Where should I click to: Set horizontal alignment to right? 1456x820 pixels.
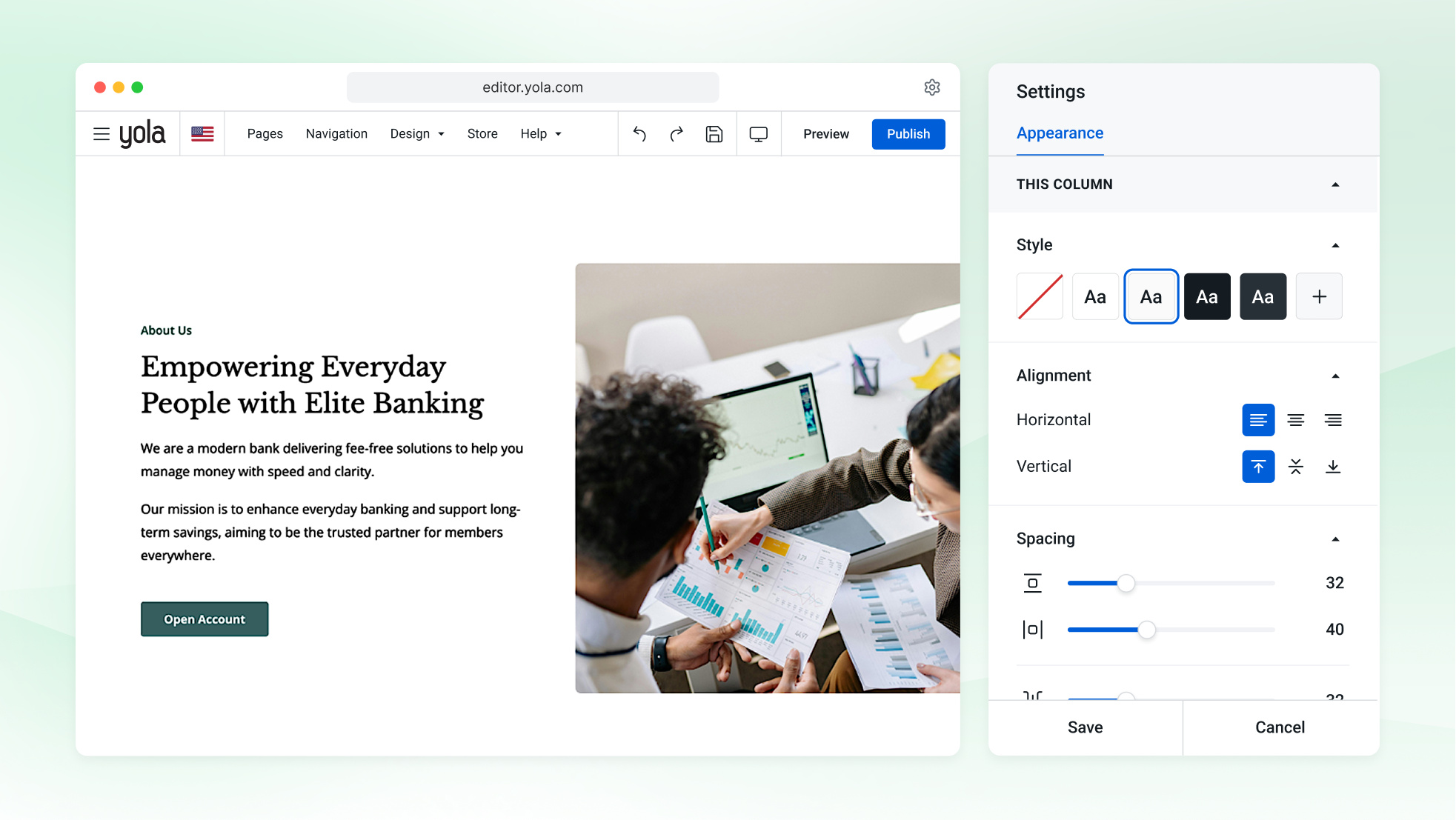1333,420
